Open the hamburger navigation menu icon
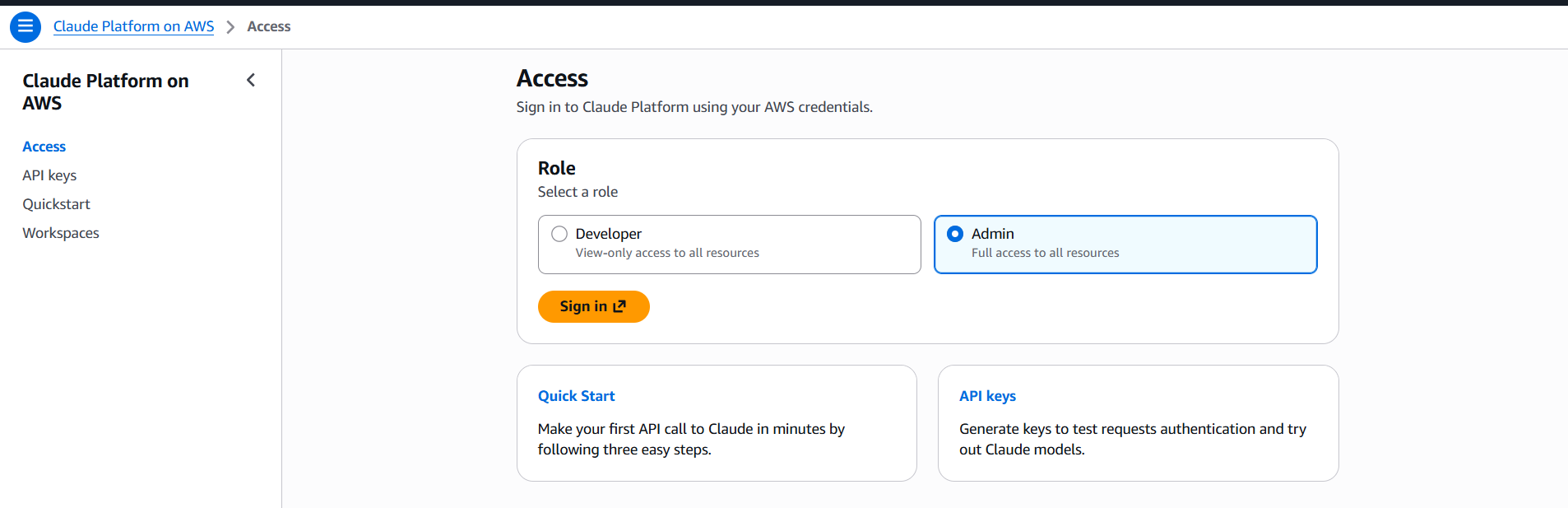Viewport: 1568px width, 508px height. coord(26,26)
